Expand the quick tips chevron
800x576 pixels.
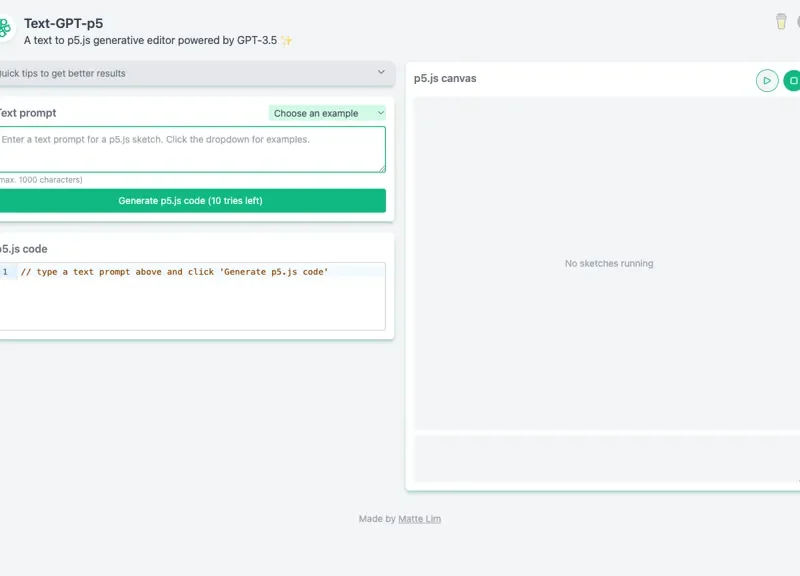pyautogui.click(x=381, y=72)
